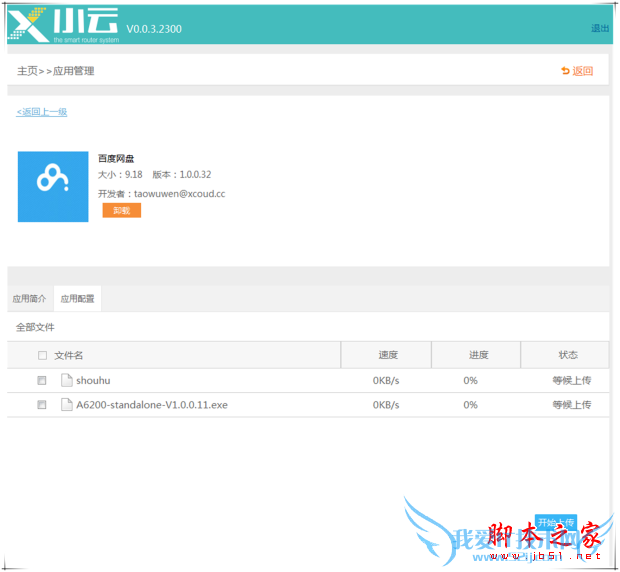
Task: Click the shouhu file name
Action: tap(93, 381)
